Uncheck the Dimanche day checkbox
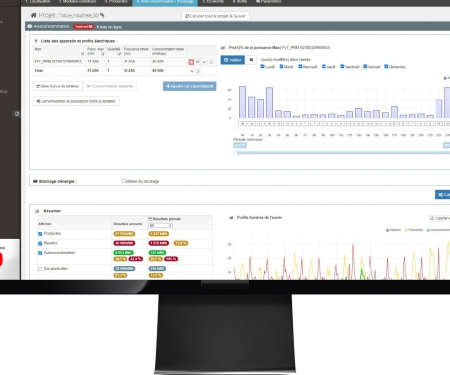450x375 pixels. (x=386, y=67)
